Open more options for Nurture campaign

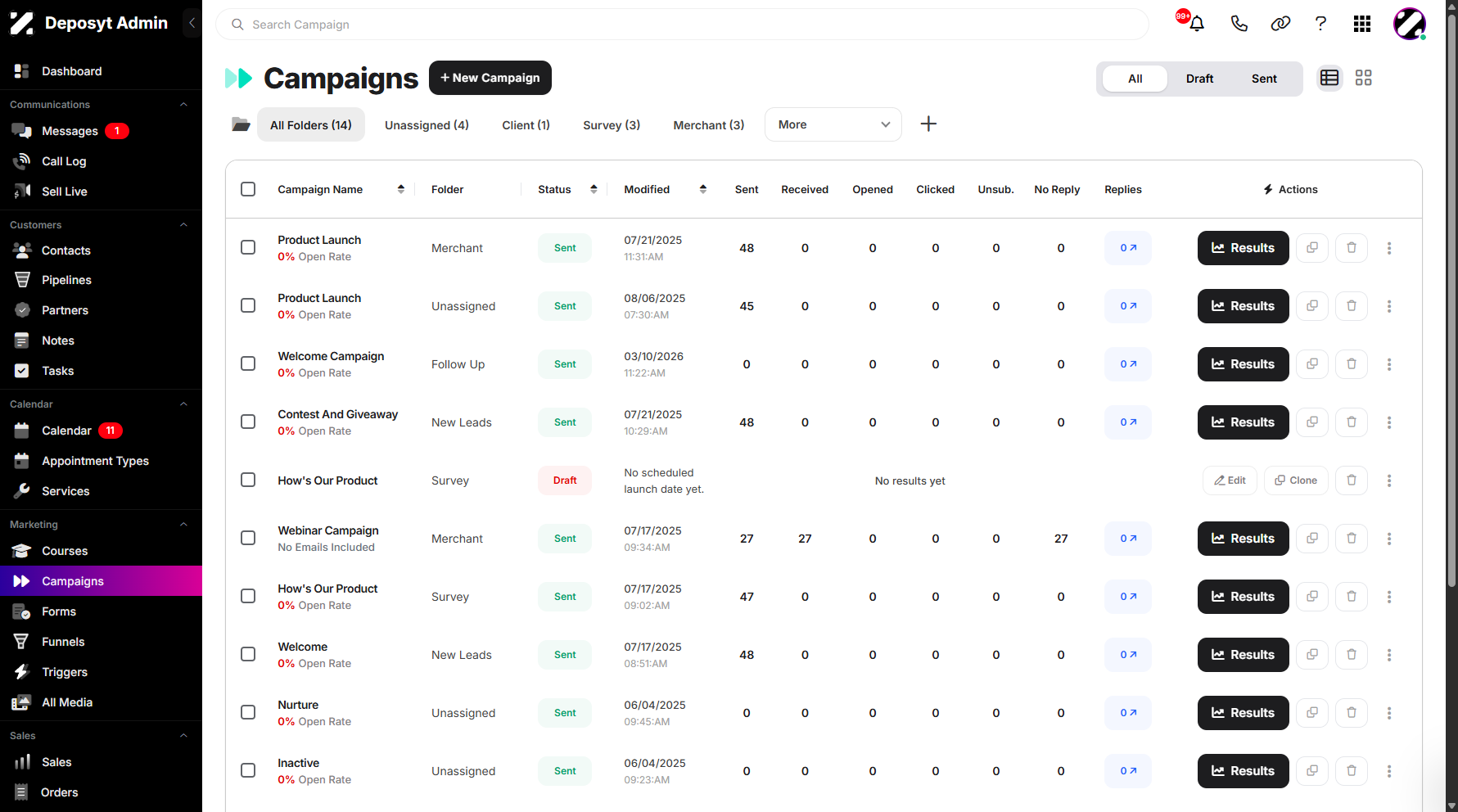click(x=1389, y=713)
